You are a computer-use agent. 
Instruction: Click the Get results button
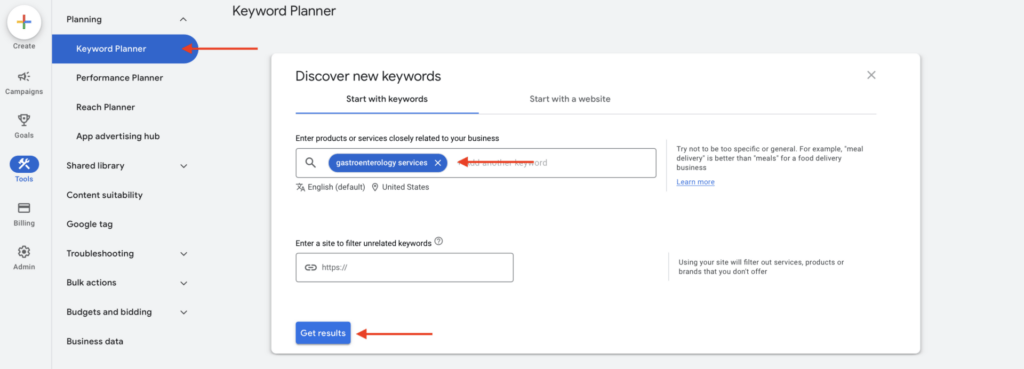[323, 333]
